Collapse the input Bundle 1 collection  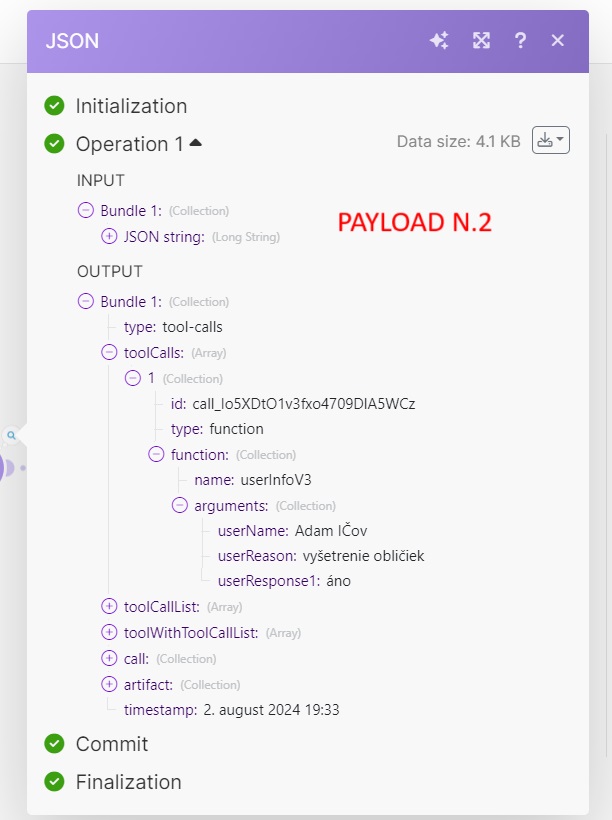pyautogui.click(x=86, y=211)
